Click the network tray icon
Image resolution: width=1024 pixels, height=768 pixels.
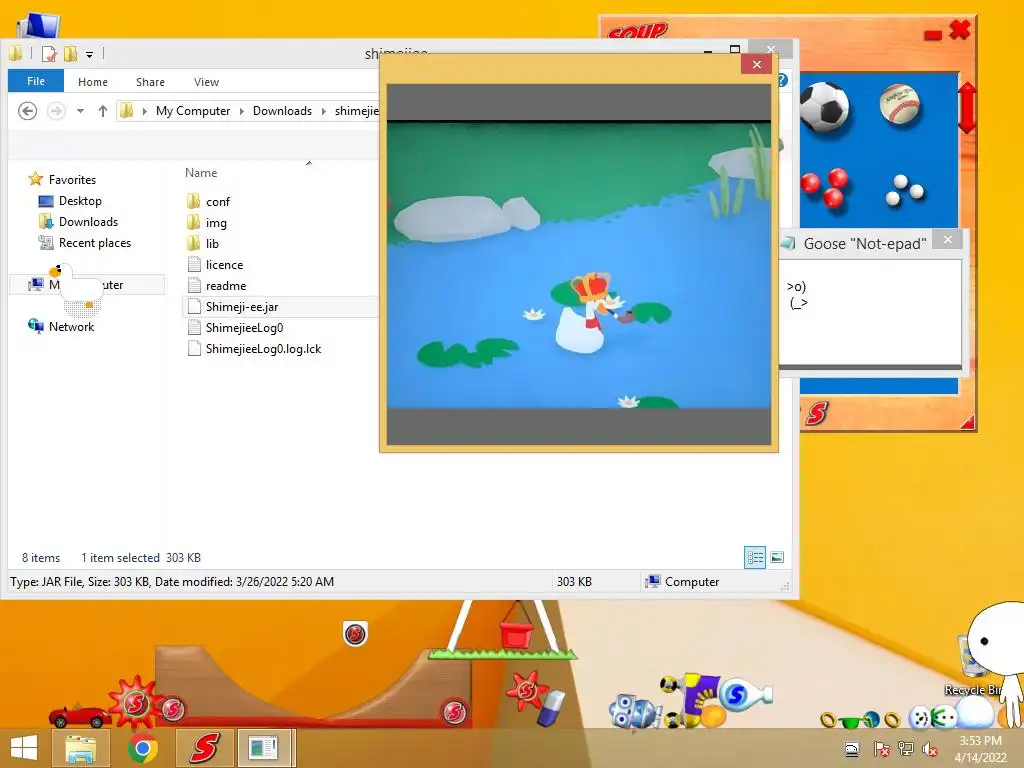pyautogui.click(x=906, y=749)
